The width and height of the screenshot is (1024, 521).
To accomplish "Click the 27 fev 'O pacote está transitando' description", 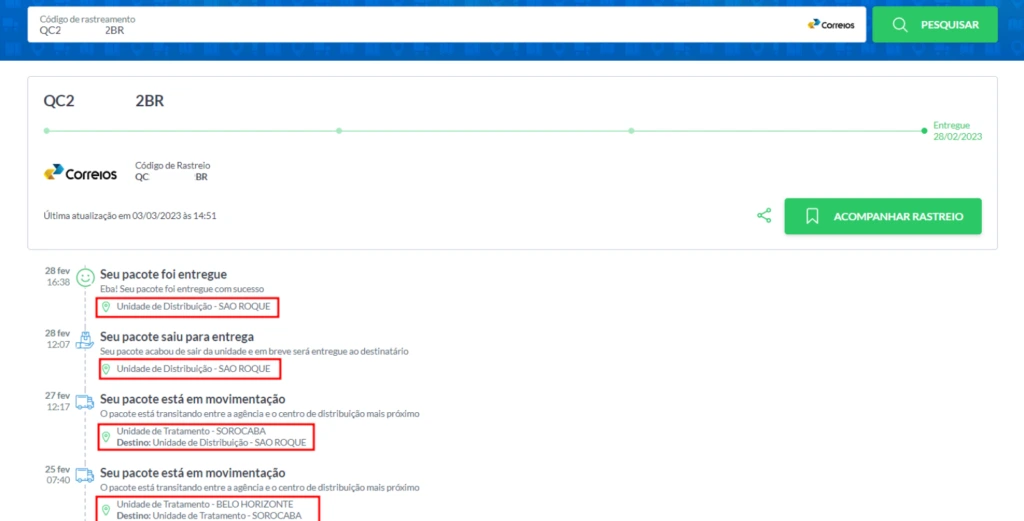I will click(260, 413).
